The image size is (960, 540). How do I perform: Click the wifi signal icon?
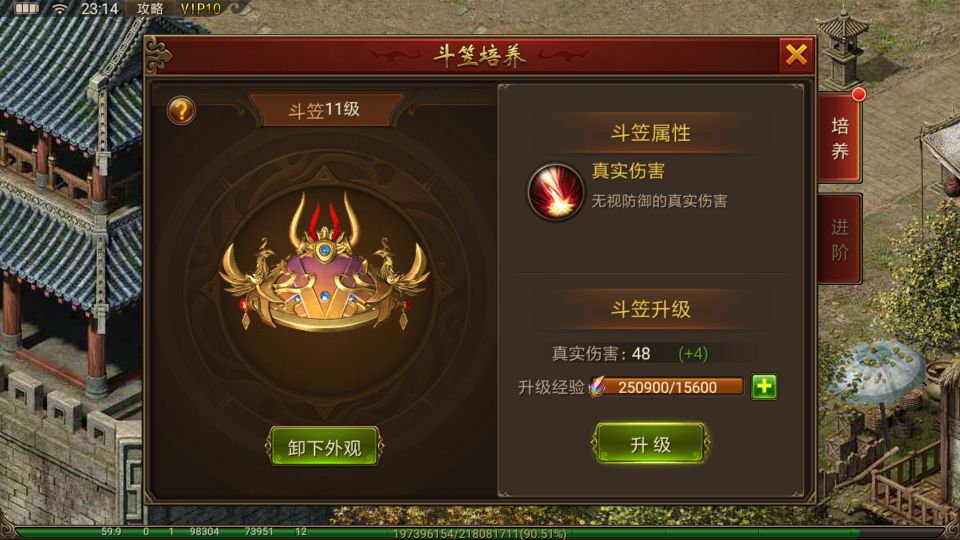59,9
